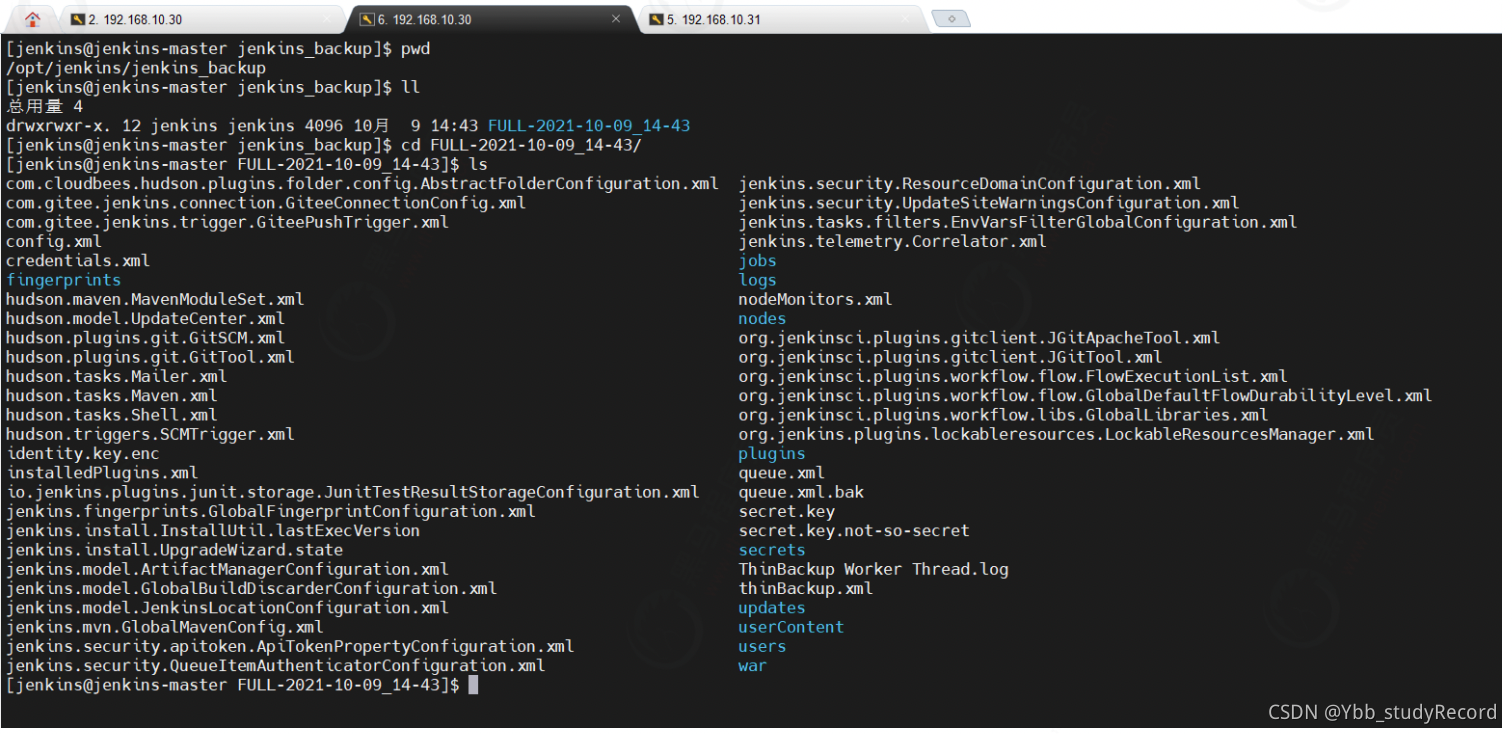
Task: Click jenkins.security.apitoken.ApiTokenPropertyConfiguration.xml file name
Action: (x=290, y=646)
